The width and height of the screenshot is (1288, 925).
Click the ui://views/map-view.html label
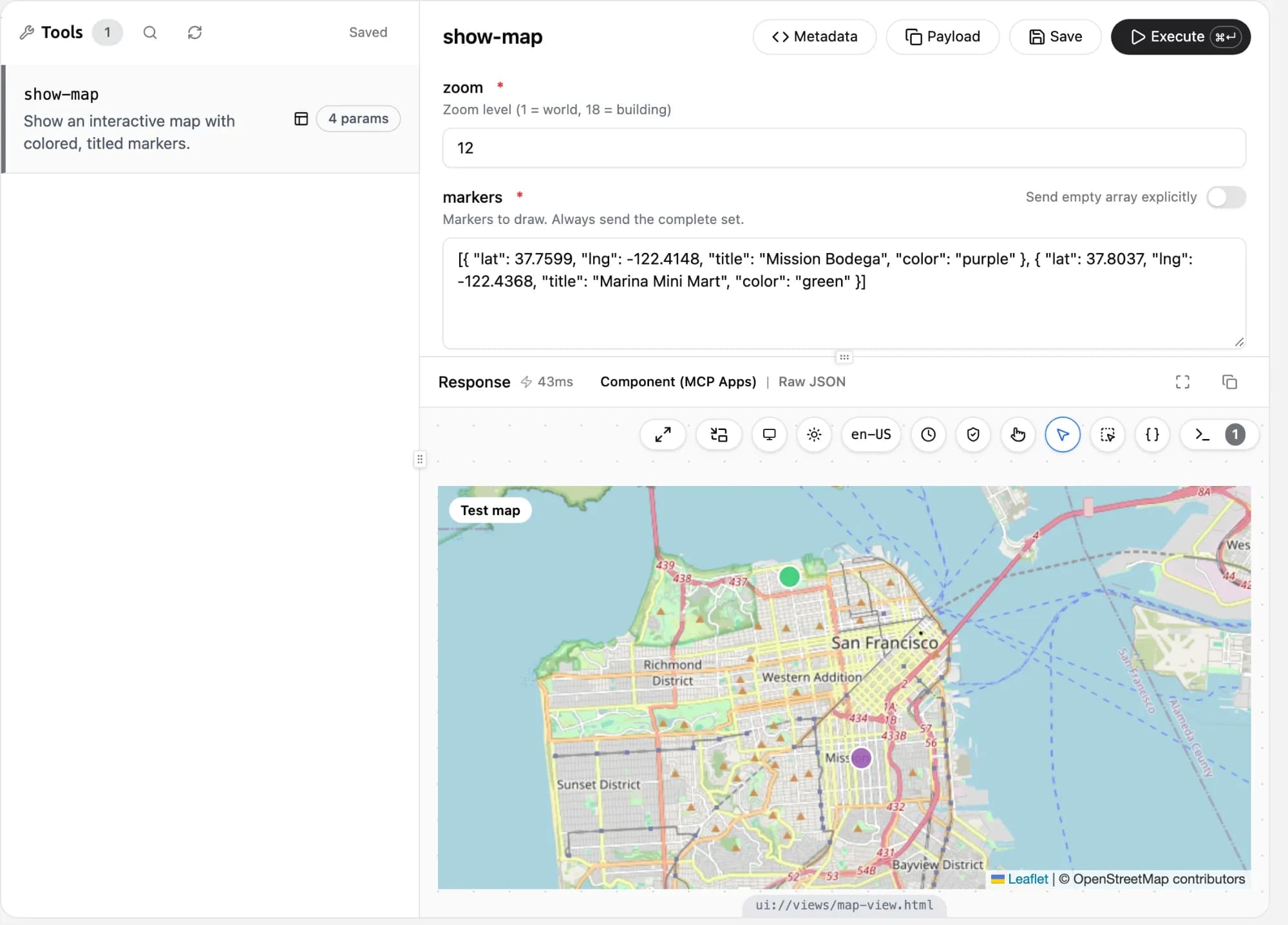844,905
